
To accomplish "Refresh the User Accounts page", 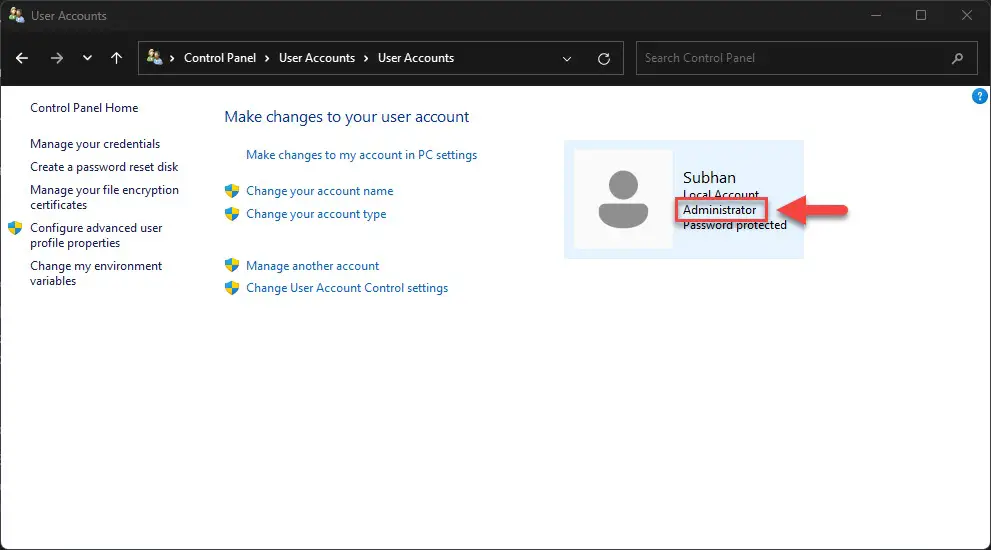I will (x=604, y=58).
